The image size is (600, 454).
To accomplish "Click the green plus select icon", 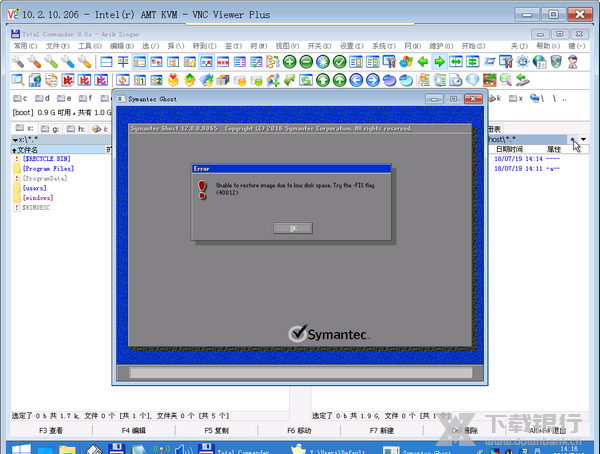I will (x=290, y=62).
